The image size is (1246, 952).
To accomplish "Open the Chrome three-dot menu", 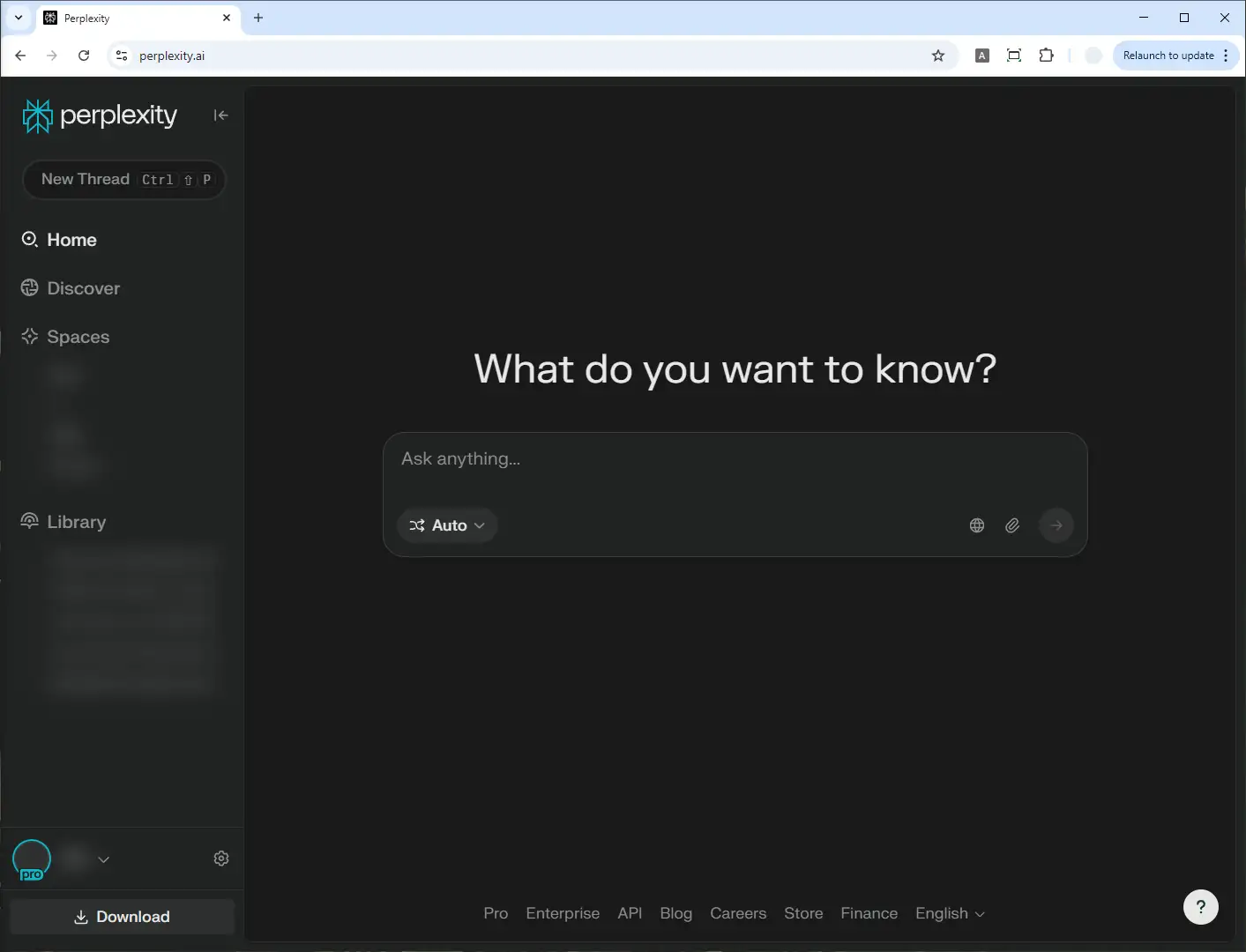I will coord(1226,56).
